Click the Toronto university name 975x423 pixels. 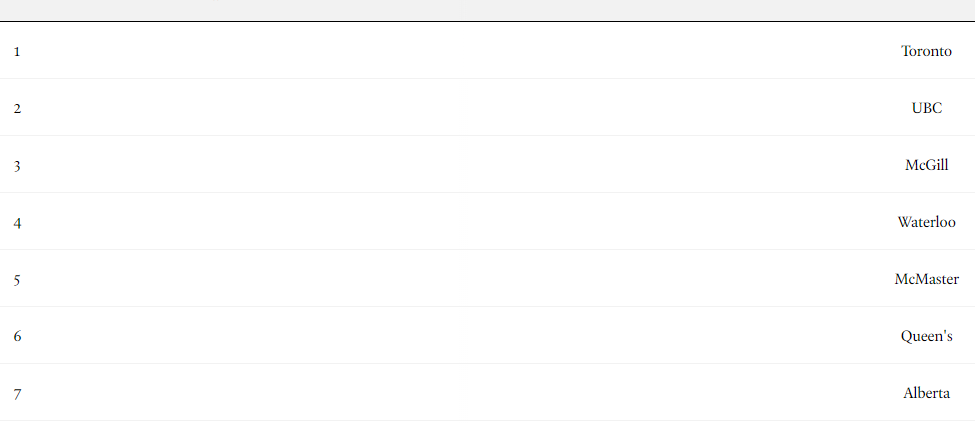coord(926,51)
